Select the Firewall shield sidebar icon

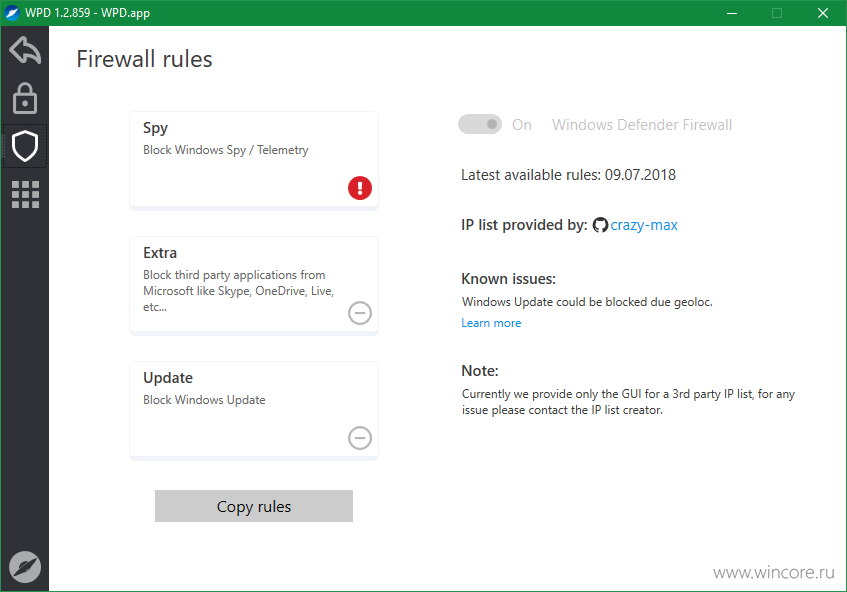tap(25, 146)
